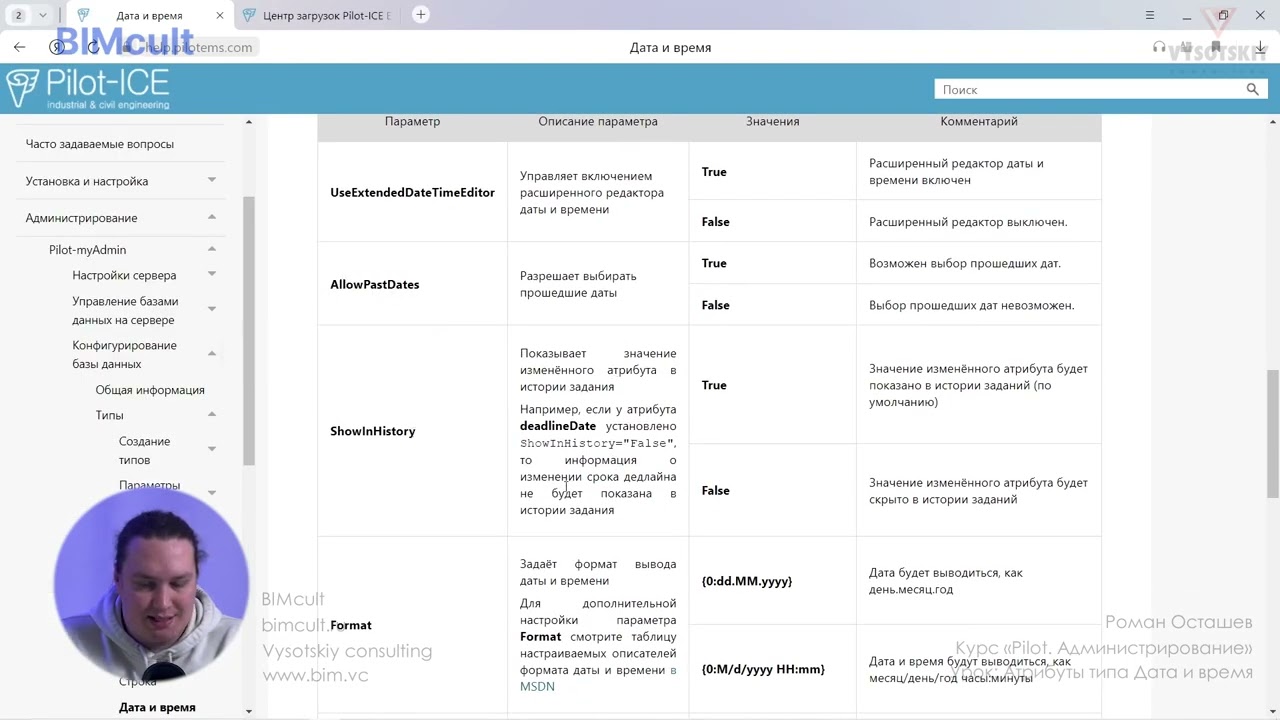The width and height of the screenshot is (1280, 720).
Task: Click sidebar scroll-up arrow
Action: (249, 122)
